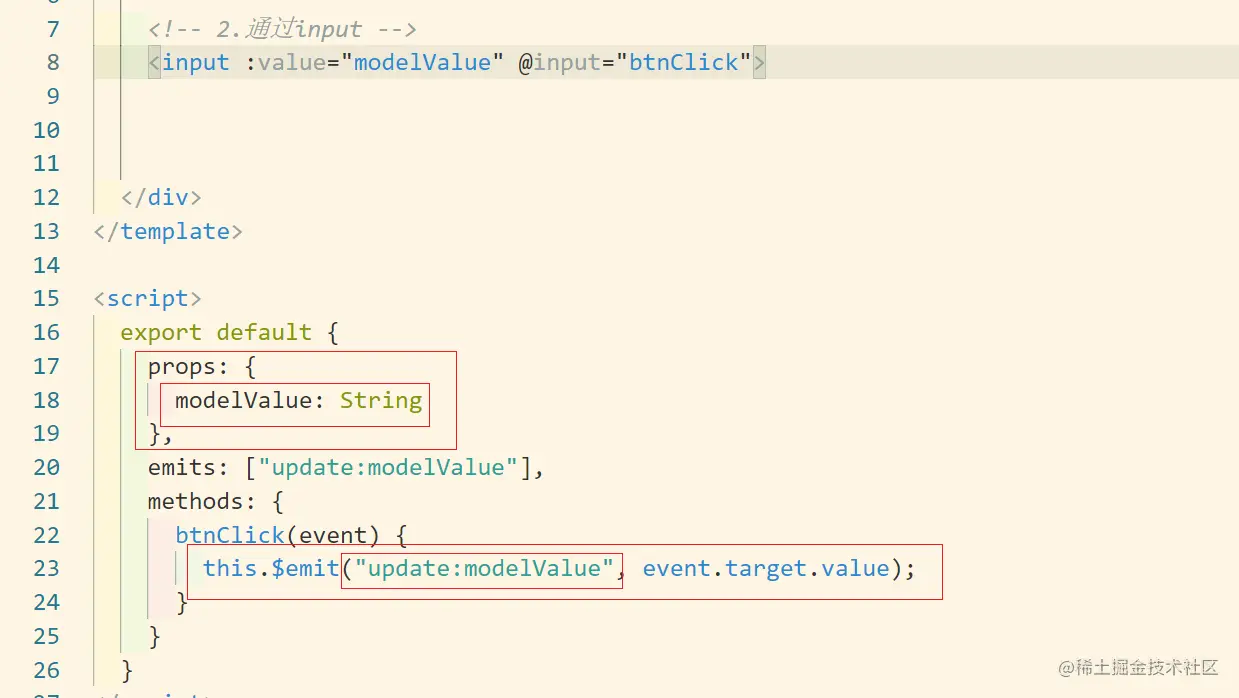Click line number 15 in gutter
Image resolution: width=1239 pixels, height=698 pixels.
click(x=46, y=298)
